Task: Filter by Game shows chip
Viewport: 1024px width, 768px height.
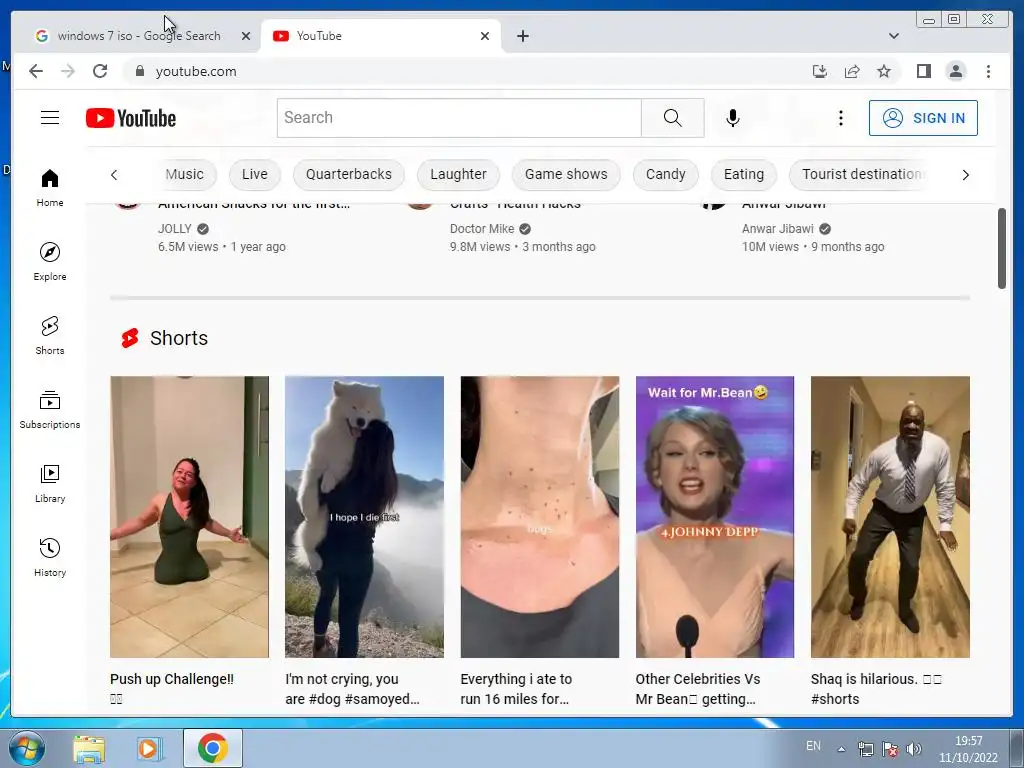Action: click(566, 174)
